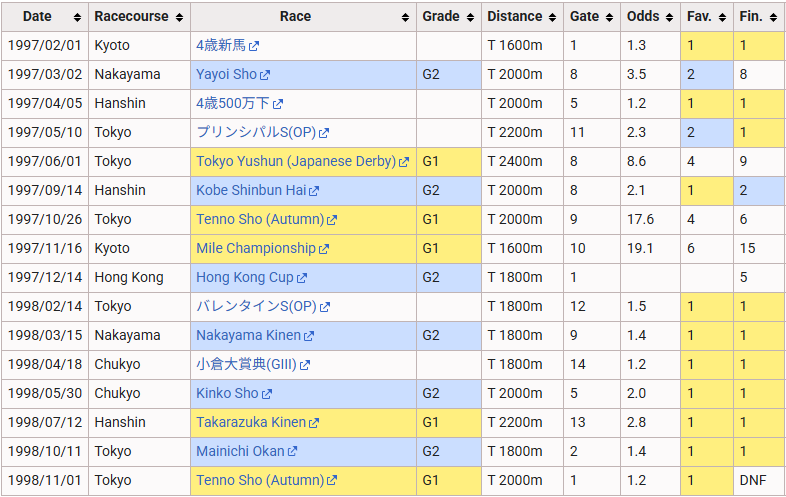Select date cell 1997/06/01

45,161
